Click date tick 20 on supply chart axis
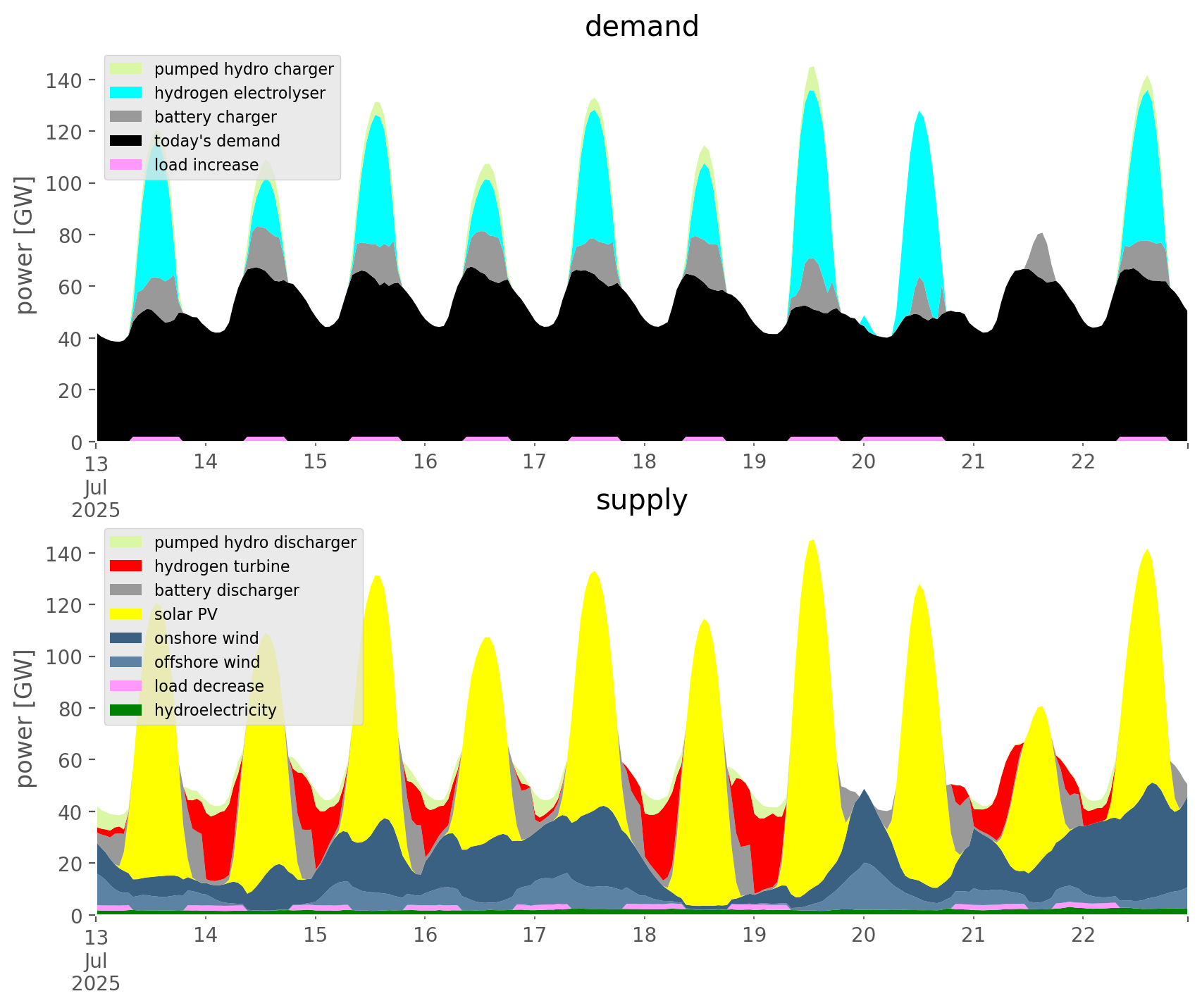Viewport: 1202px width, 1008px height. pos(863,935)
